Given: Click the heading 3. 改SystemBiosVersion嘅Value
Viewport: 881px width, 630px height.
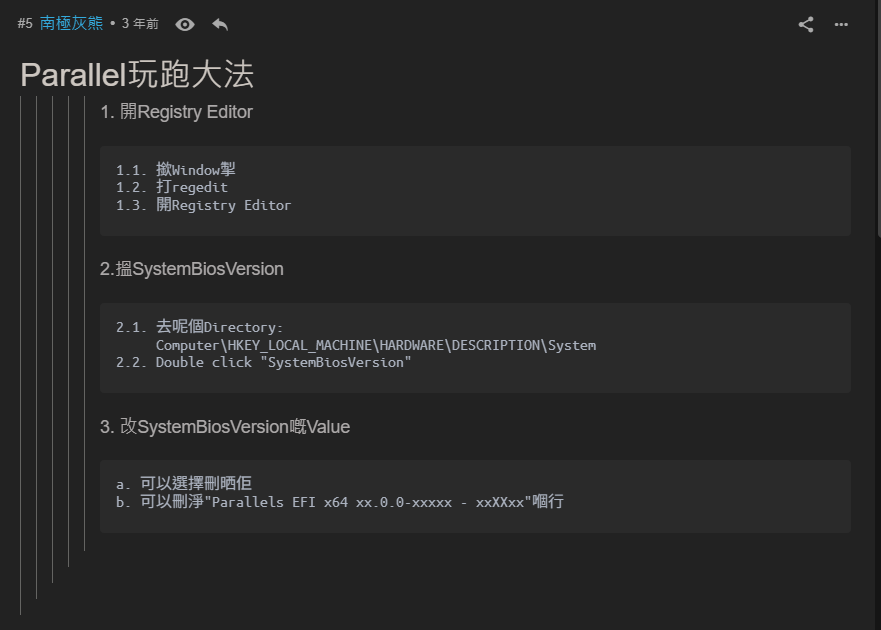Looking at the screenshot, I should click(225, 427).
